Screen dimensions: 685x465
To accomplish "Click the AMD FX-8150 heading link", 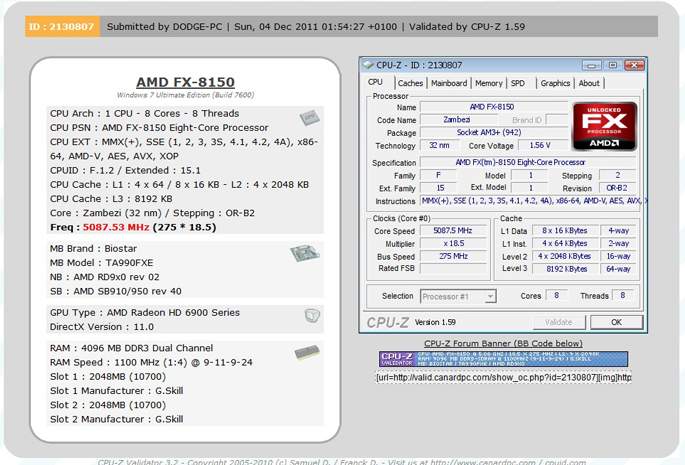I will (x=185, y=82).
